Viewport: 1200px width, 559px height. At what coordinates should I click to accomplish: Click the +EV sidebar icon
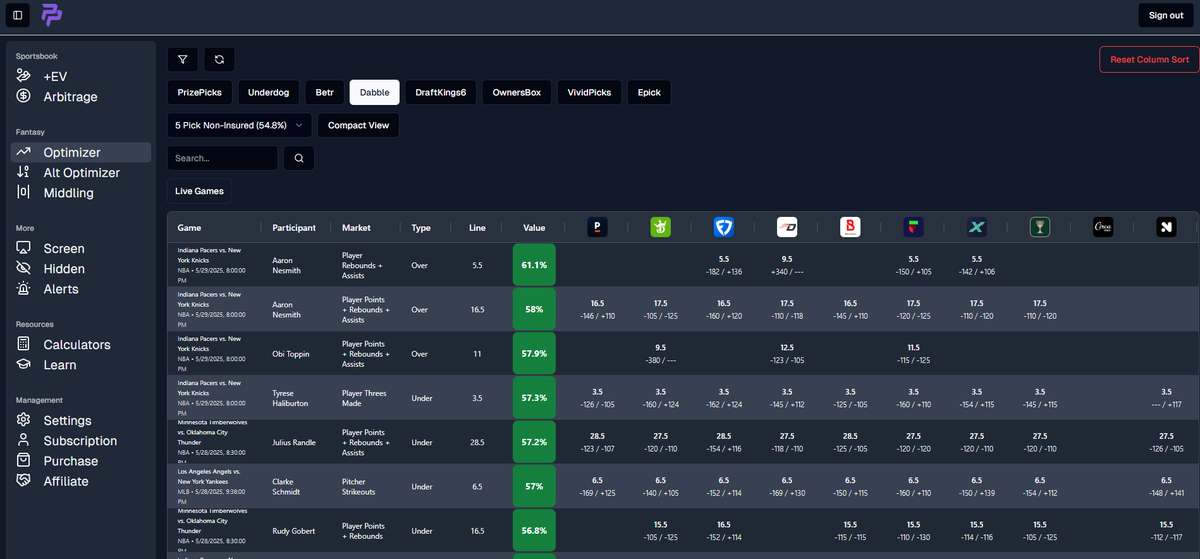click(23, 76)
